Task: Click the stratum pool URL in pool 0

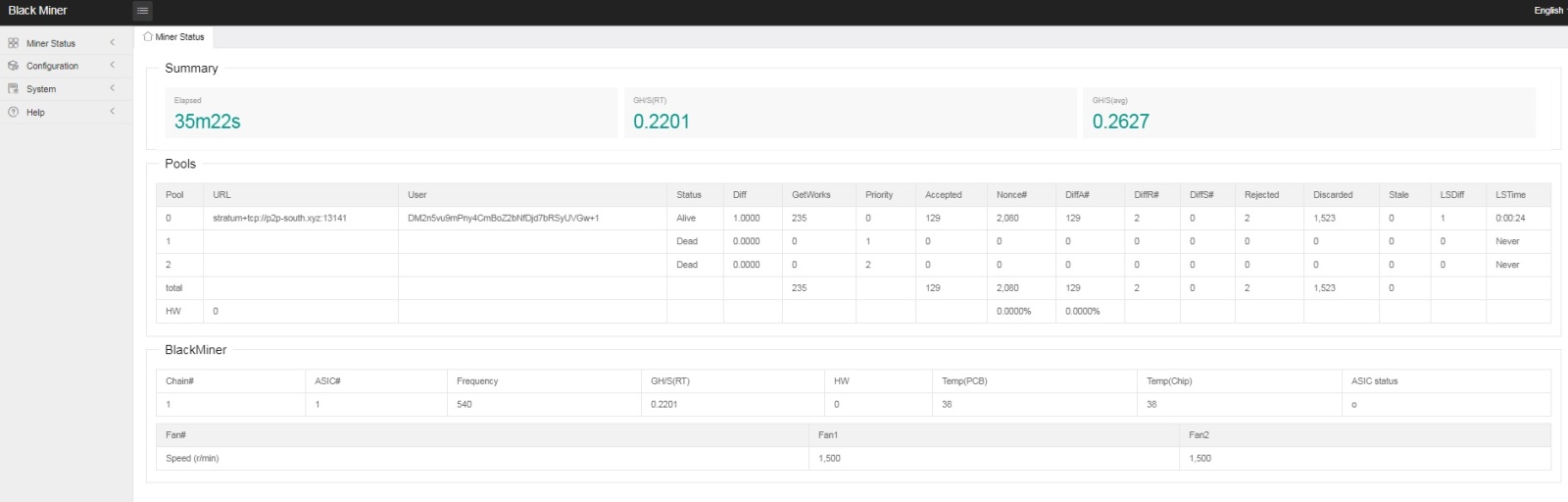Action: [x=279, y=218]
